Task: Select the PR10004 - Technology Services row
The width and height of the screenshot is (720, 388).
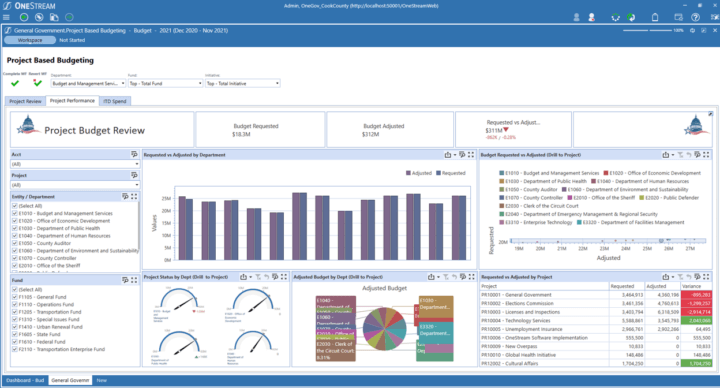Action: (x=596, y=321)
